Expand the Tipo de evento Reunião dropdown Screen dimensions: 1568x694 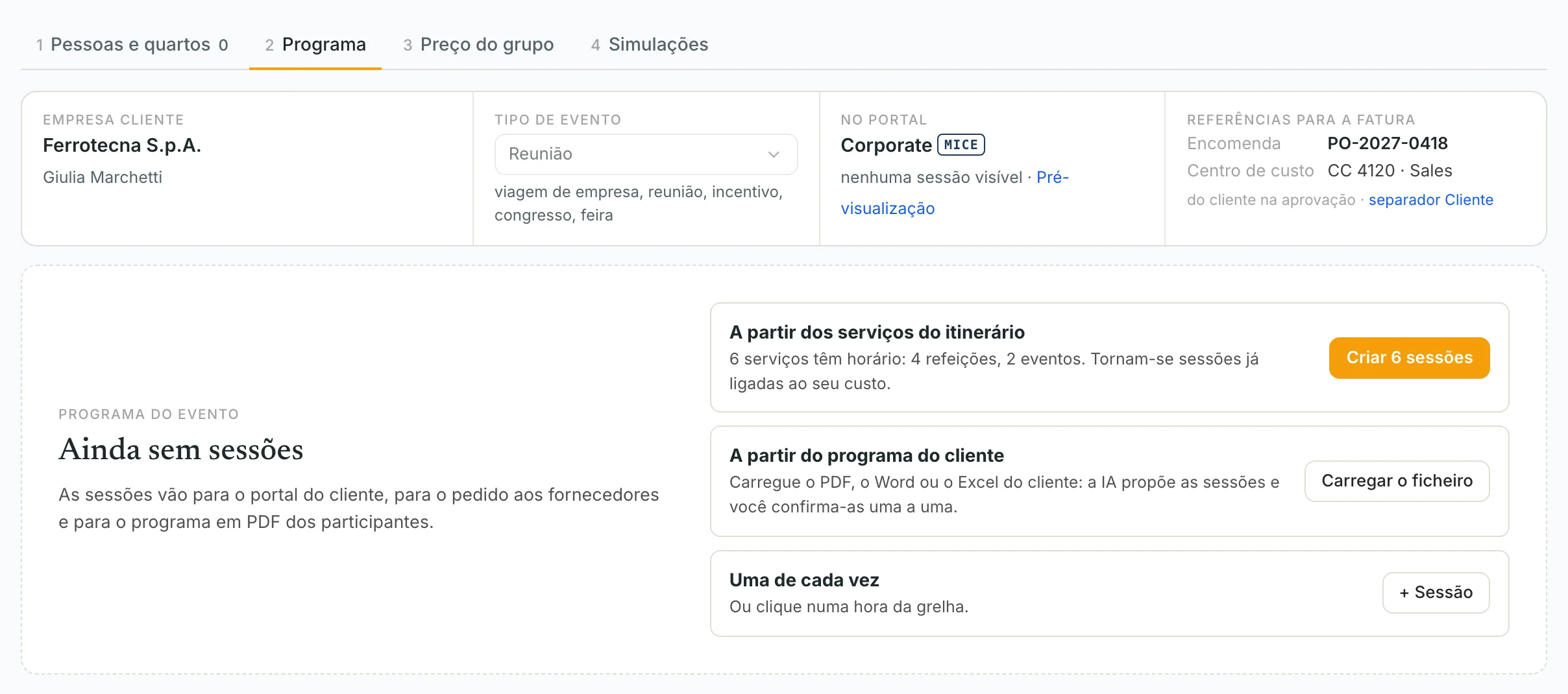[x=646, y=154]
